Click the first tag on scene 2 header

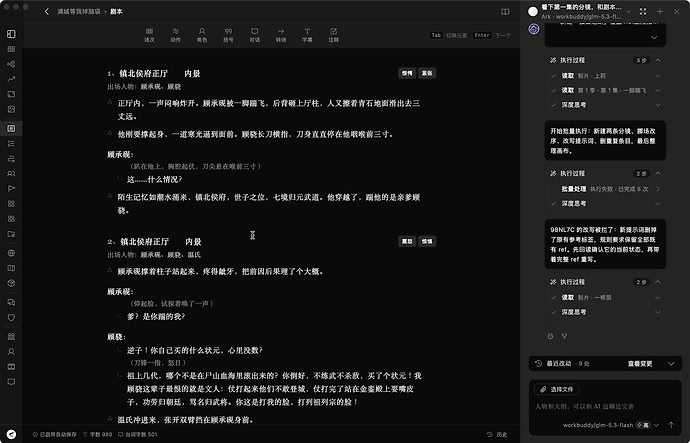tap(407, 241)
